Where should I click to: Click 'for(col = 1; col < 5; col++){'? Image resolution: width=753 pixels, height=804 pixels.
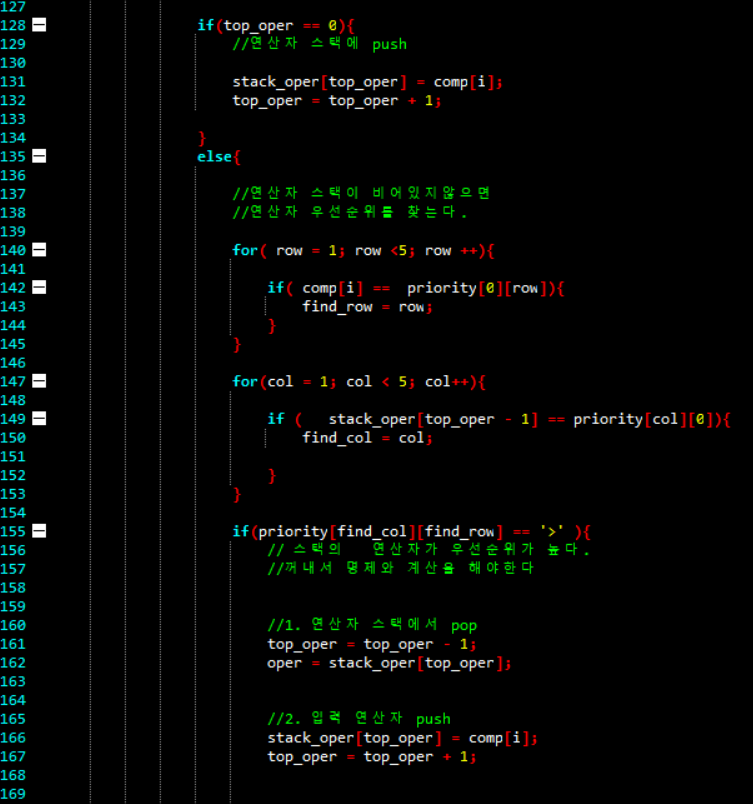coord(359,381)
